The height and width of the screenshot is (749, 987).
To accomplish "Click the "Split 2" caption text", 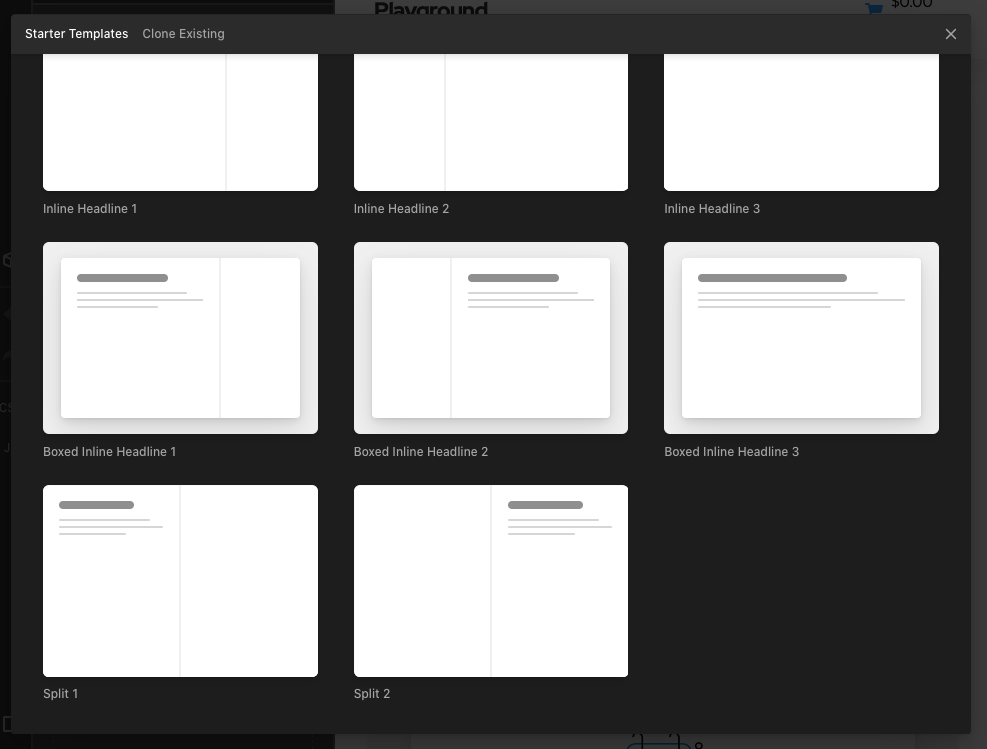I will pos(371,694).
